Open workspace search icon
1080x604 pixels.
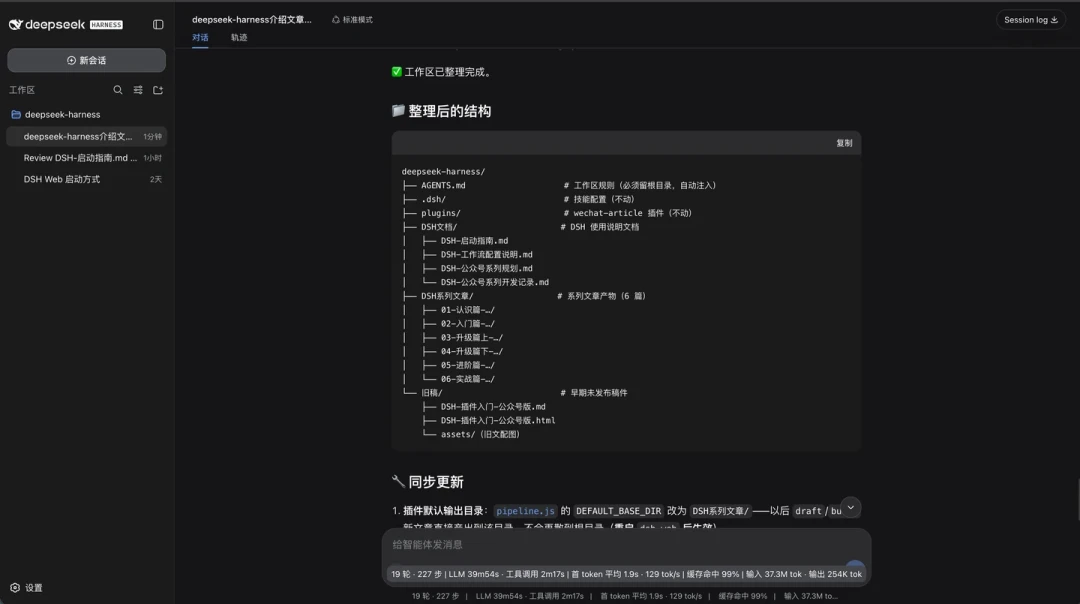click(x=118, y=90)
